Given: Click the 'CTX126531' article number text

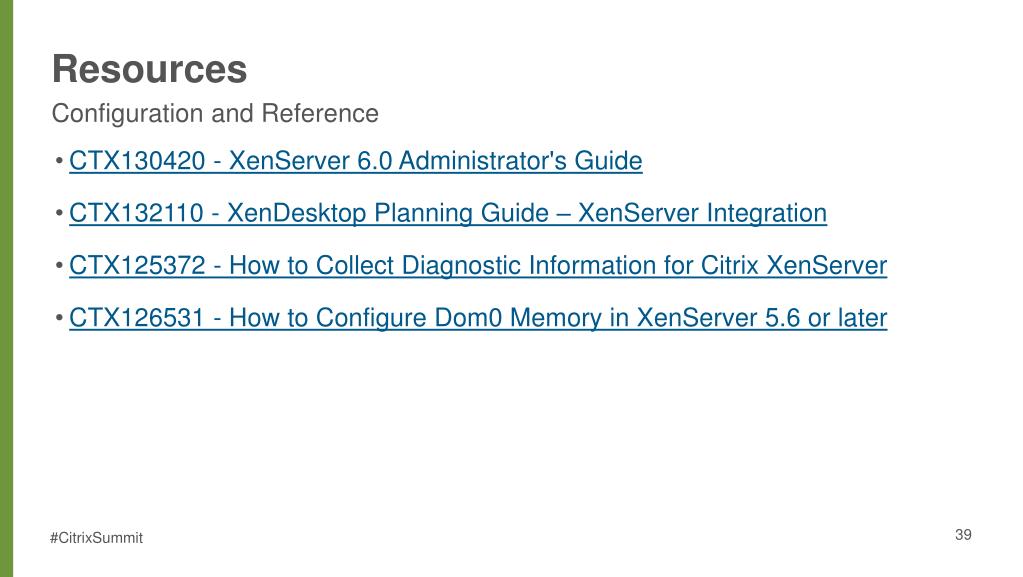Looking at the screenshot, I should point(137,318).
